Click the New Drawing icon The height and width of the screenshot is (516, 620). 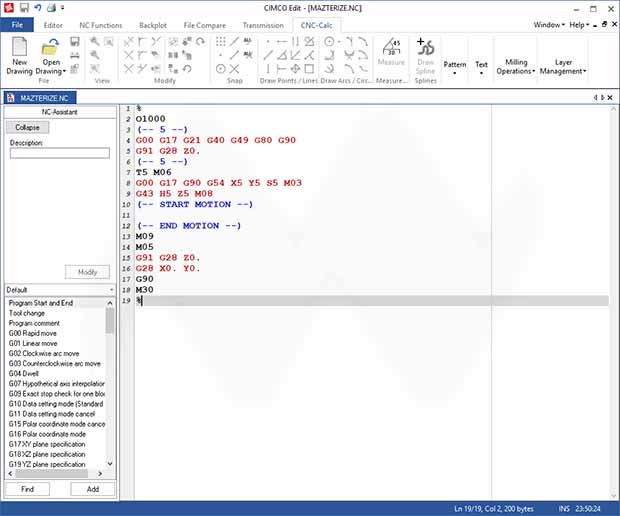tap(19, 47)
